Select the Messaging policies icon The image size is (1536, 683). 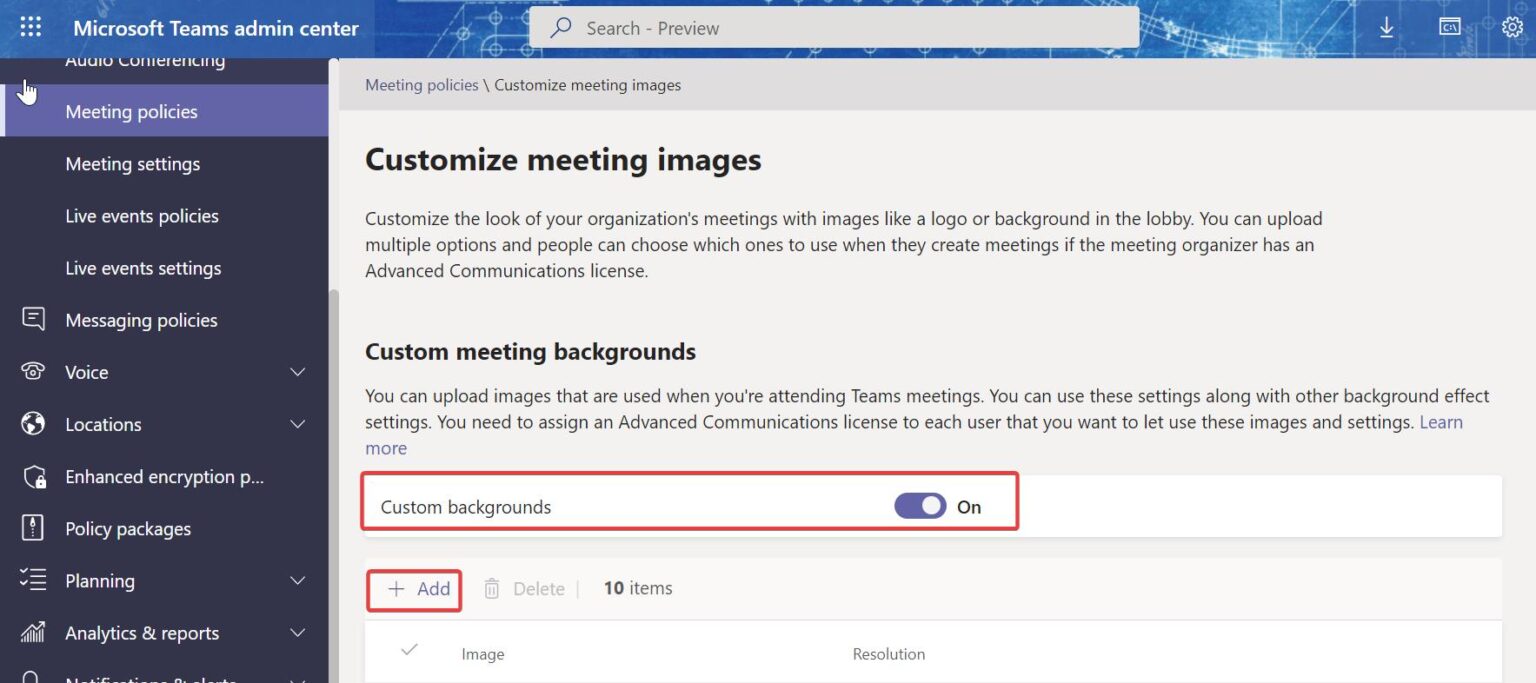[x=33, y=319]
